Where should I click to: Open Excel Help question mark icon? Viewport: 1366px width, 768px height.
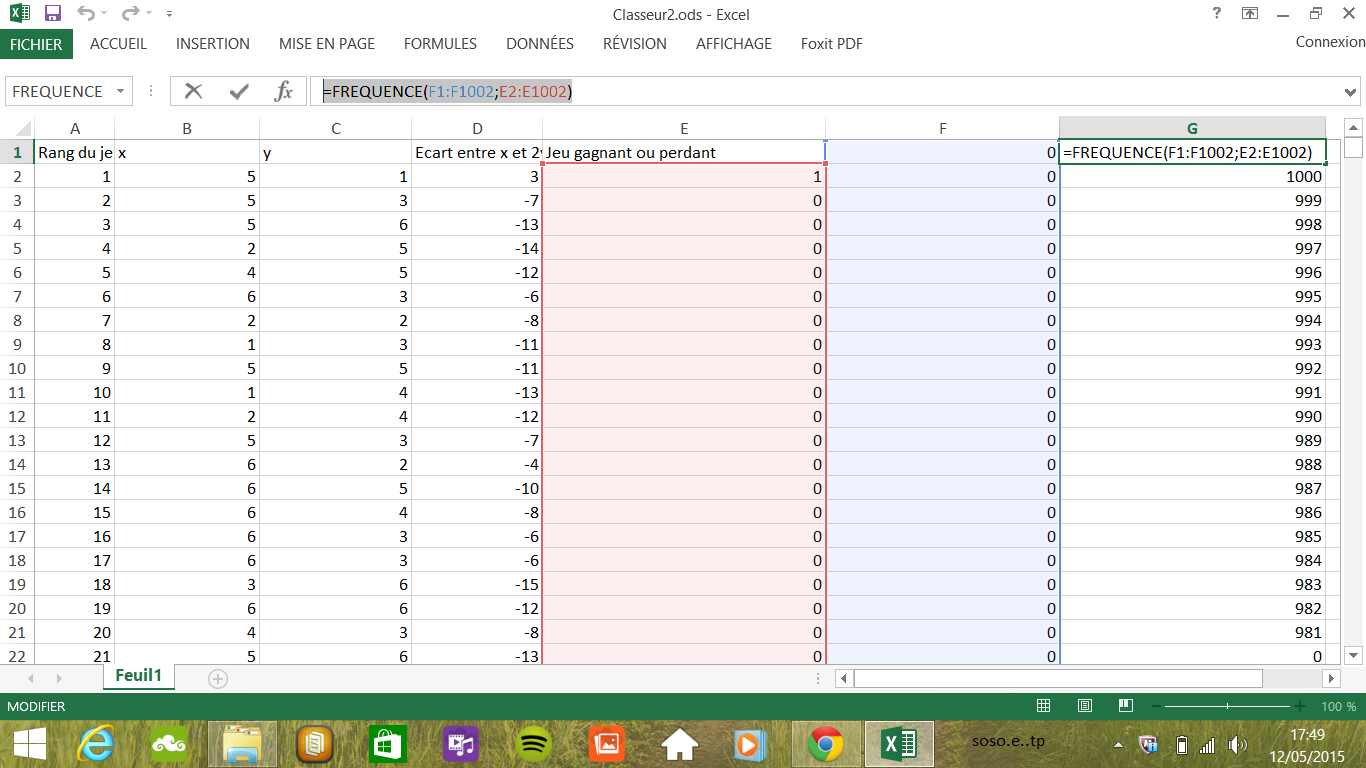point(1216,14)
